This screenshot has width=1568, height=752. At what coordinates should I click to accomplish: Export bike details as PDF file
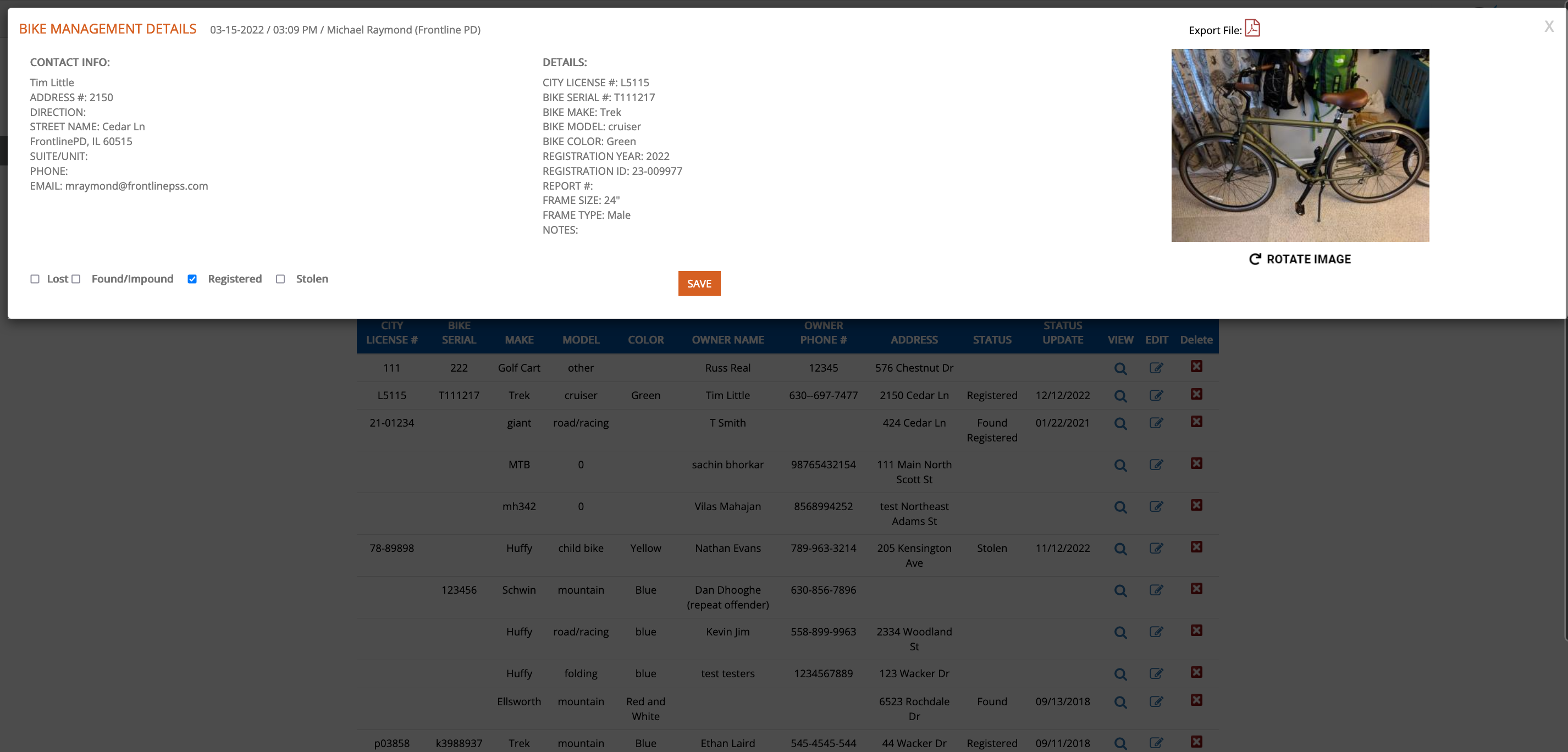(1251, 28)
